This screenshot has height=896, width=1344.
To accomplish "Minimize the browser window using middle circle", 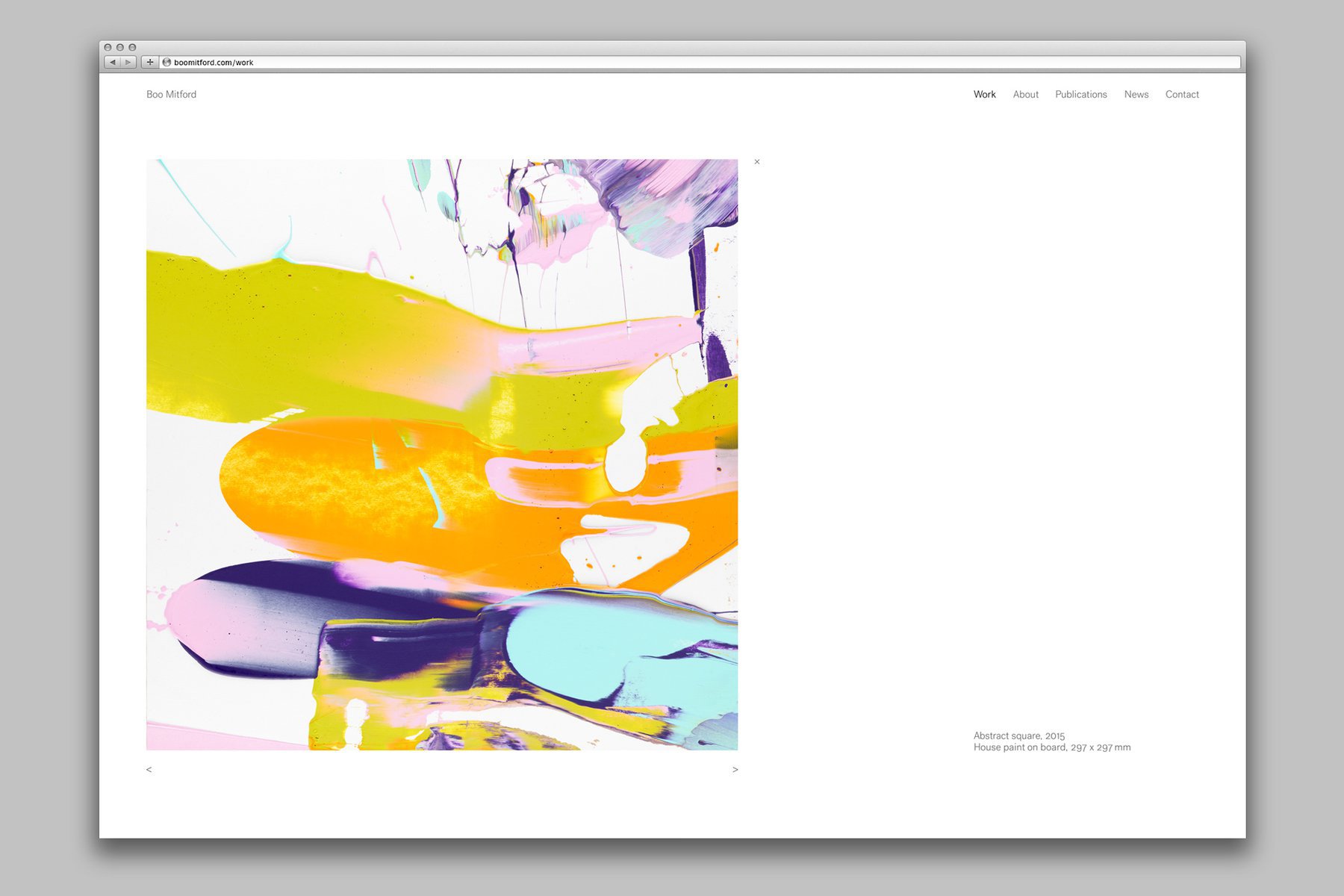I will tap(119, 47).
